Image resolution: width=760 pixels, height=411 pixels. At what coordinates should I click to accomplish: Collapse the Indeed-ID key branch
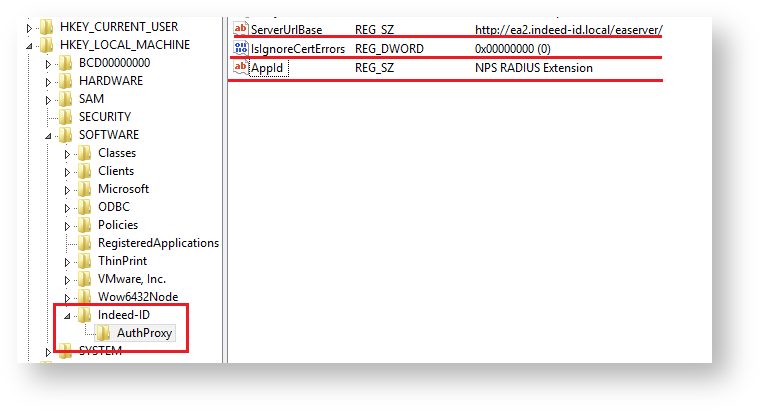(67, 315)
